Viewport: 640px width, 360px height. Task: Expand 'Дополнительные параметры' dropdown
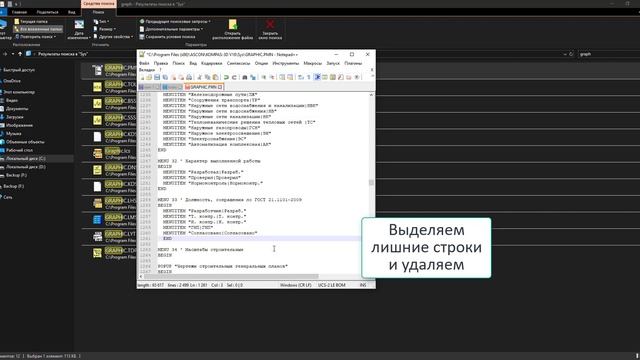171,29
